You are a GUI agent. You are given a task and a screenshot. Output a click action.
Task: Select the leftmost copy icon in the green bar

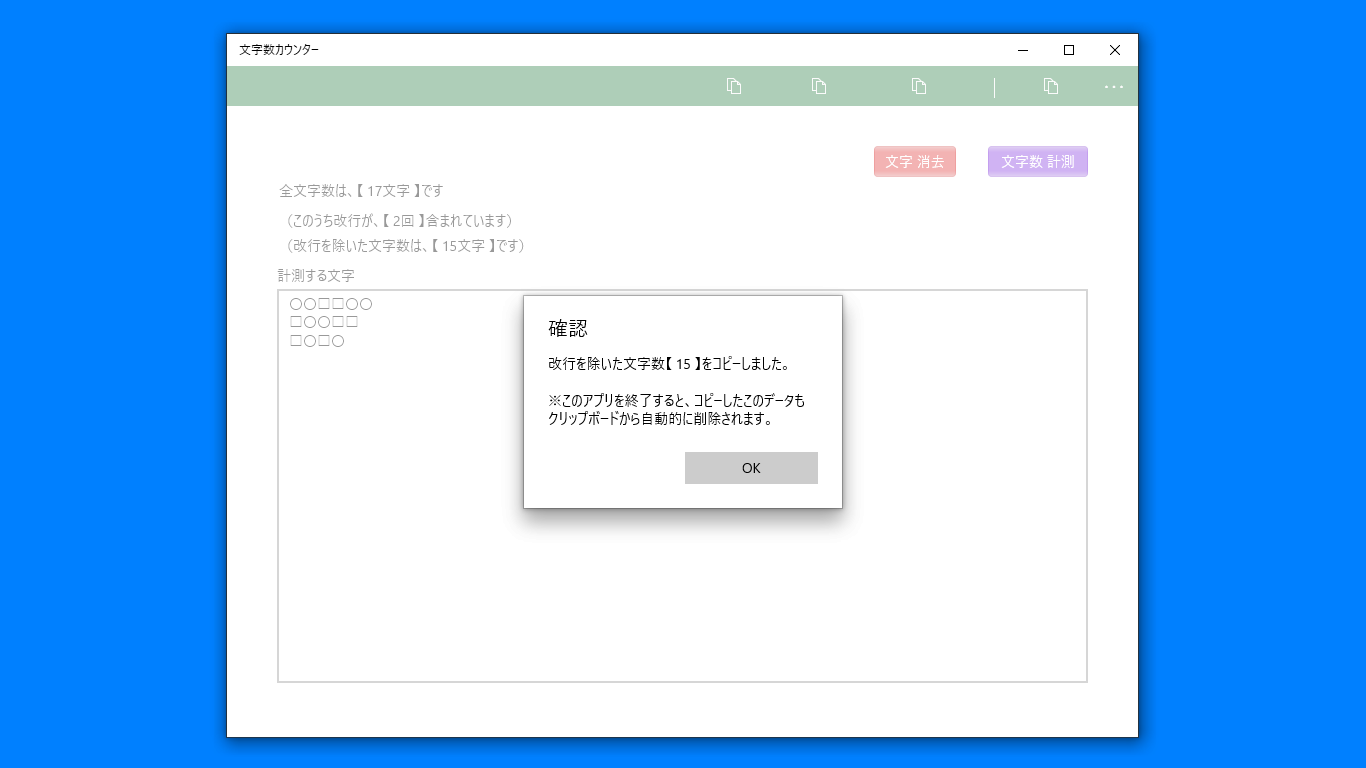pos(733,86)
